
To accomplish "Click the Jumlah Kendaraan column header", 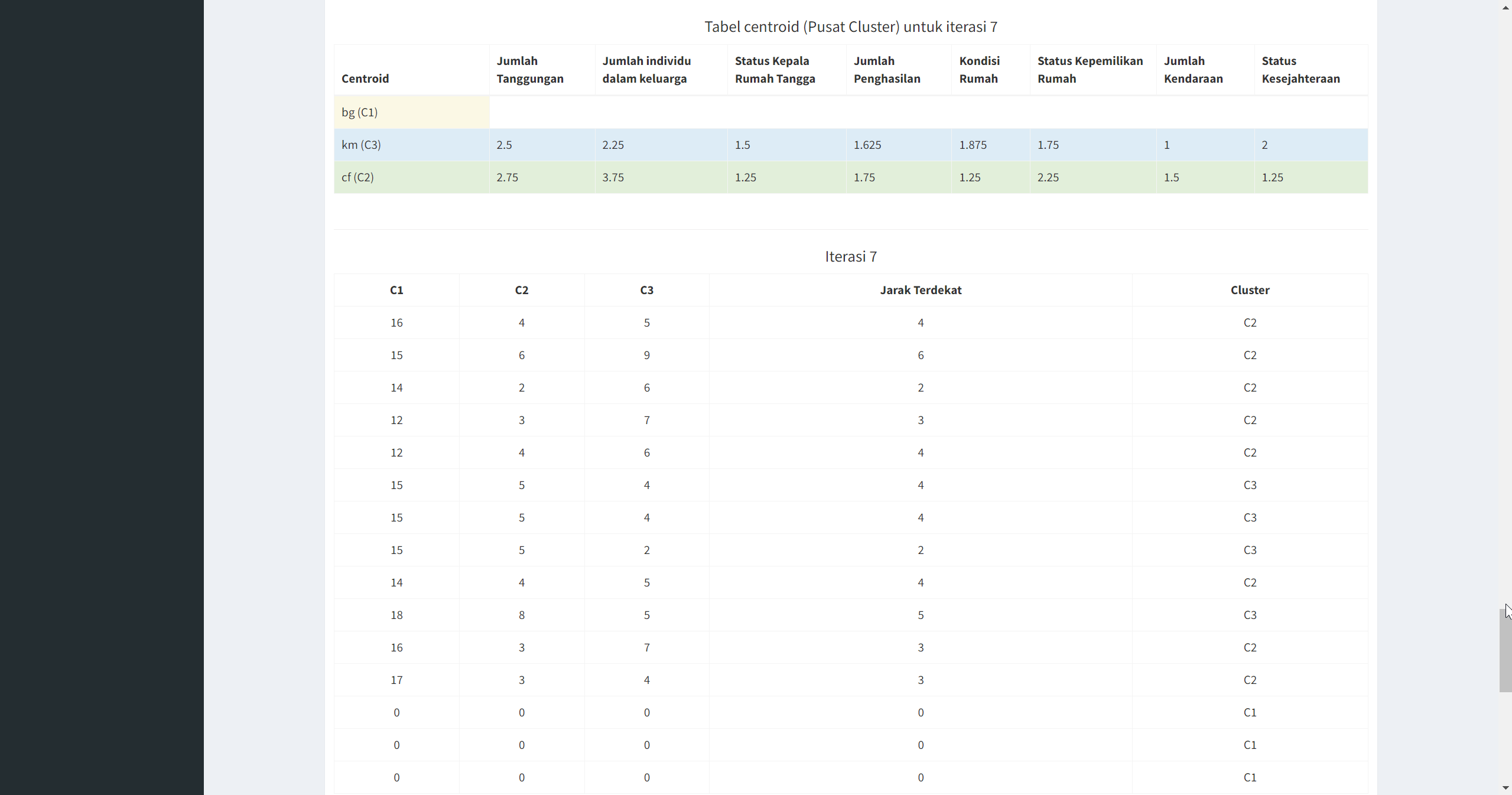I will click(x=1193, y=70).
